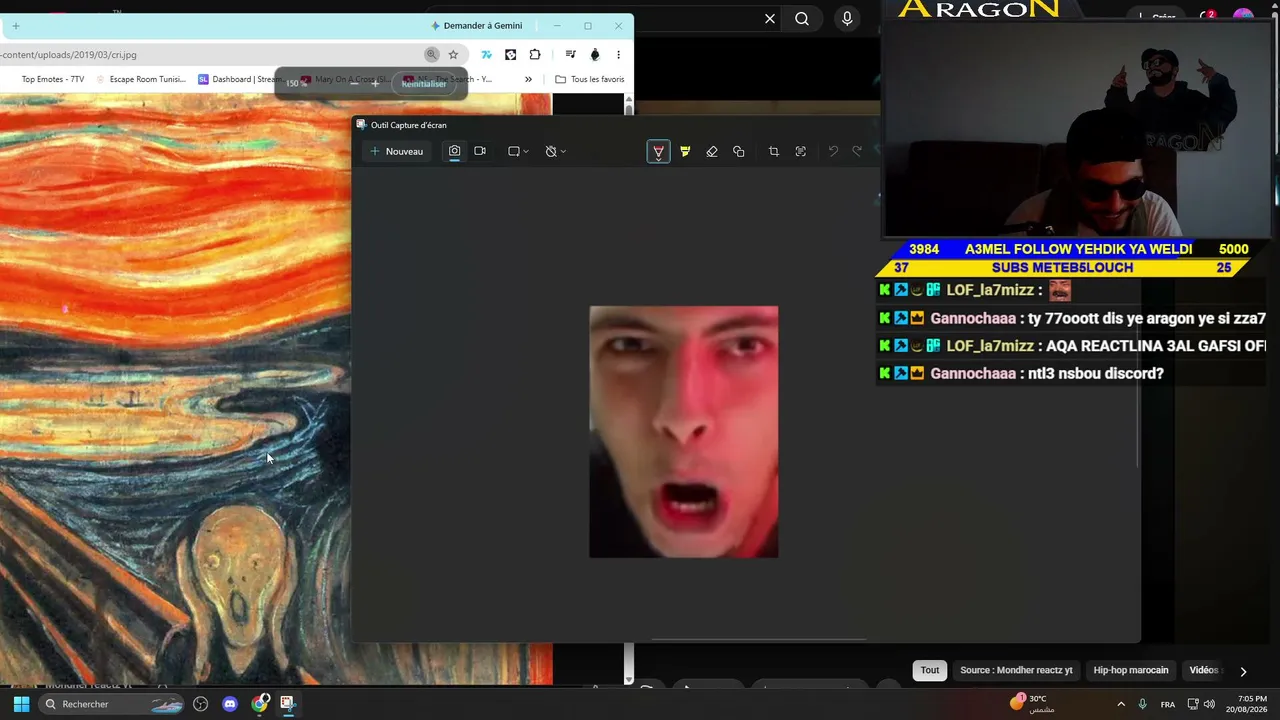Show more chips with right arrow

coord(1243,671)
